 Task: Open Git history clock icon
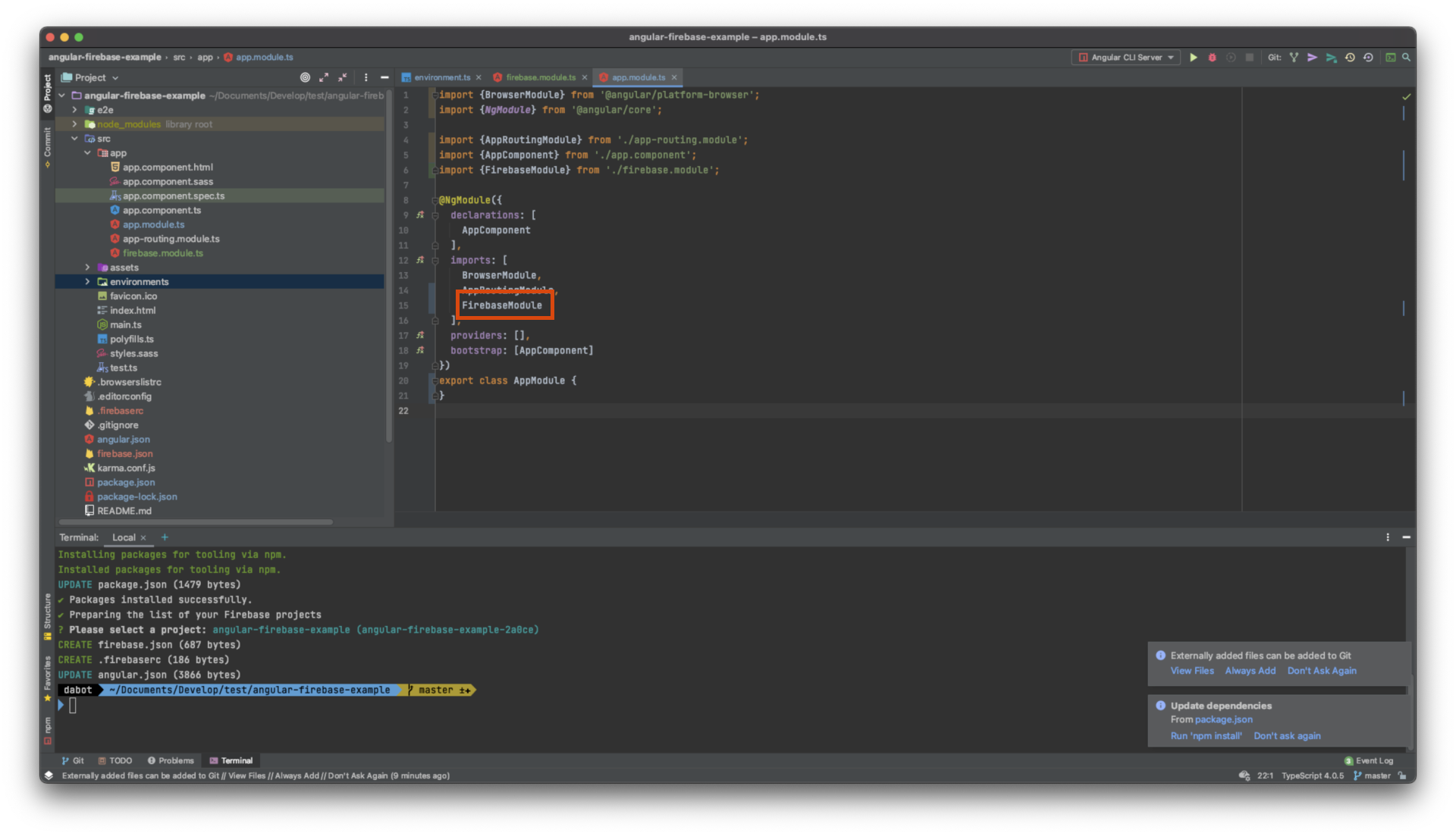tap(1350, 58)
